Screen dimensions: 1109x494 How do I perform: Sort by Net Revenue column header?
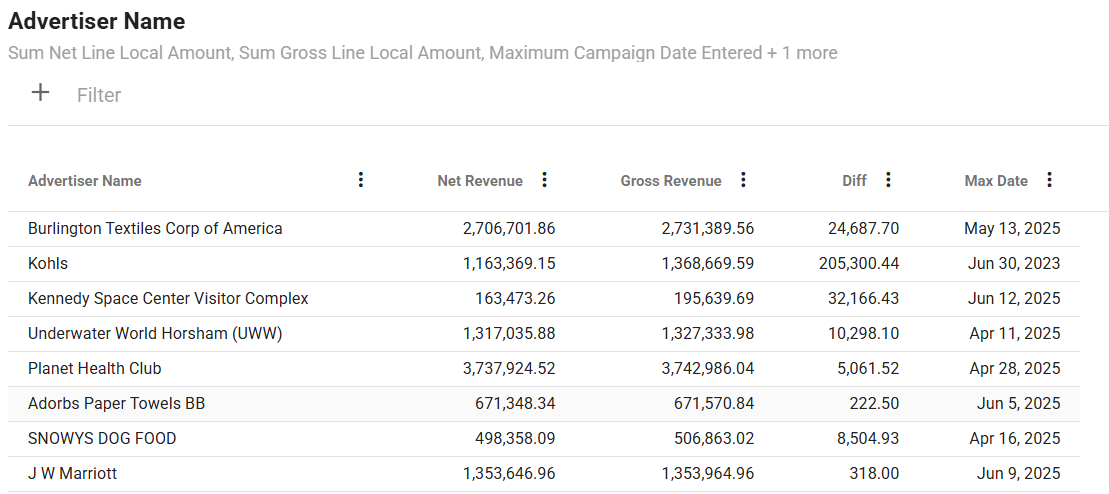tap(480, 181)
